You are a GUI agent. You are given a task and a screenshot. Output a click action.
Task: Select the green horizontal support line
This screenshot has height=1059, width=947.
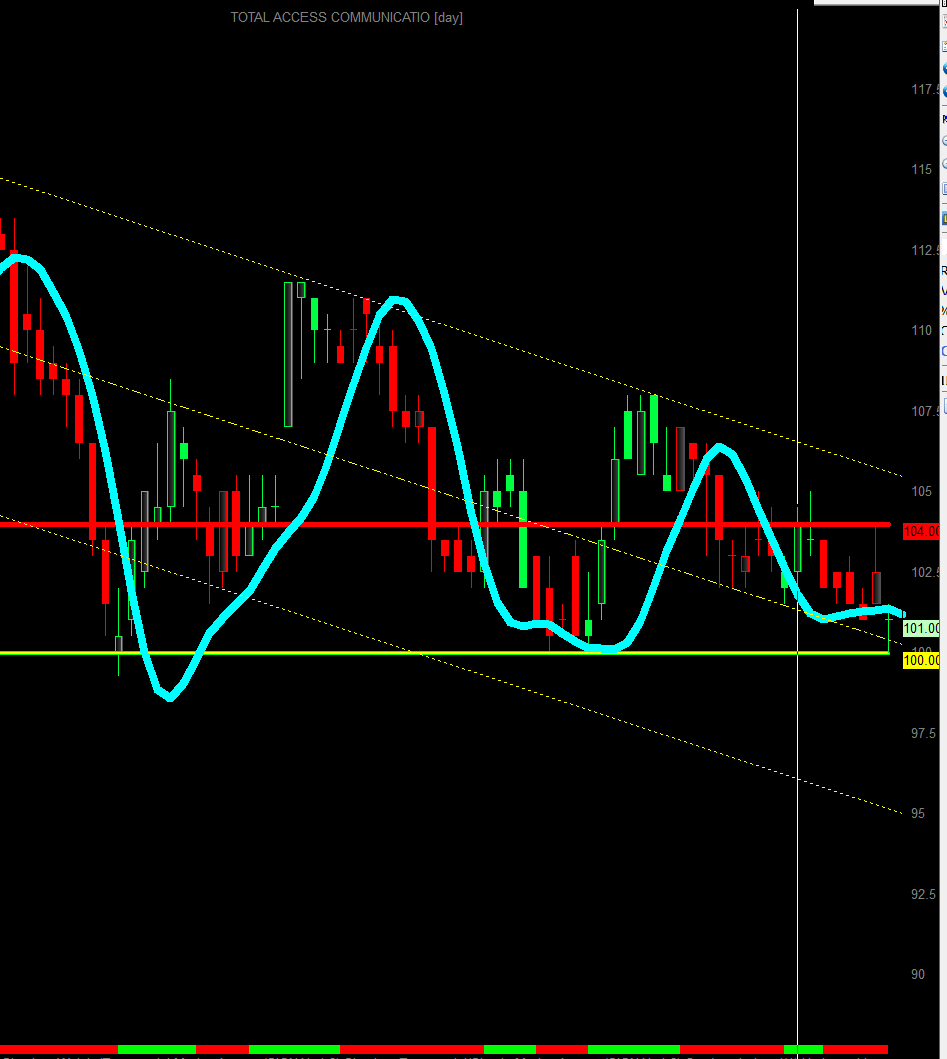(x=446, y=652)
